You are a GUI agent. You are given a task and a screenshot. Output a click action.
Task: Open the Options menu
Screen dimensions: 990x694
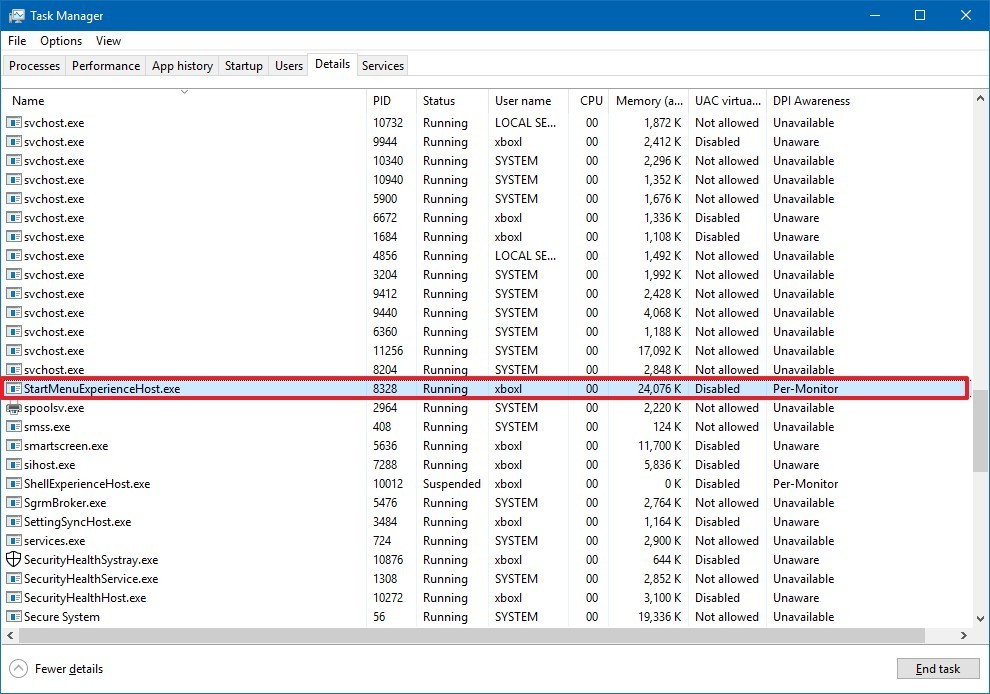61,41
